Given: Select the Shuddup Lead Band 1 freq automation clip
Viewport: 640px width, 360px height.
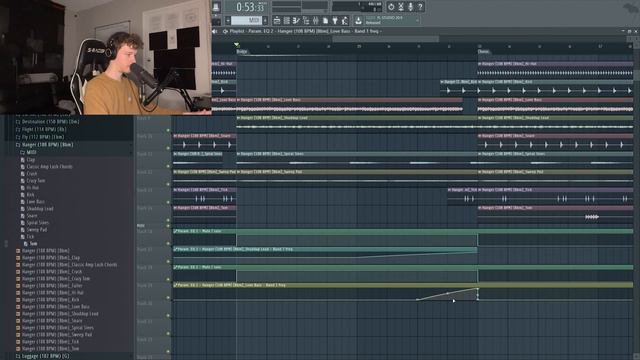Looking at the screenshot, I should point(325,256).
